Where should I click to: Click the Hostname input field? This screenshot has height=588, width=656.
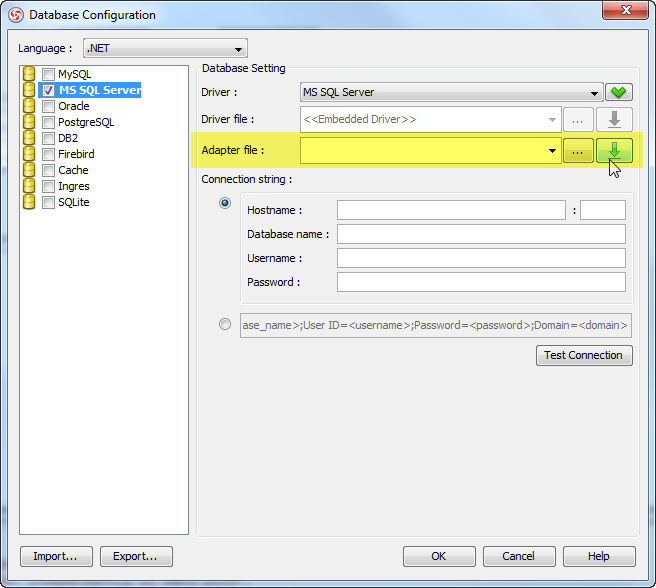(x=451, y=210)
